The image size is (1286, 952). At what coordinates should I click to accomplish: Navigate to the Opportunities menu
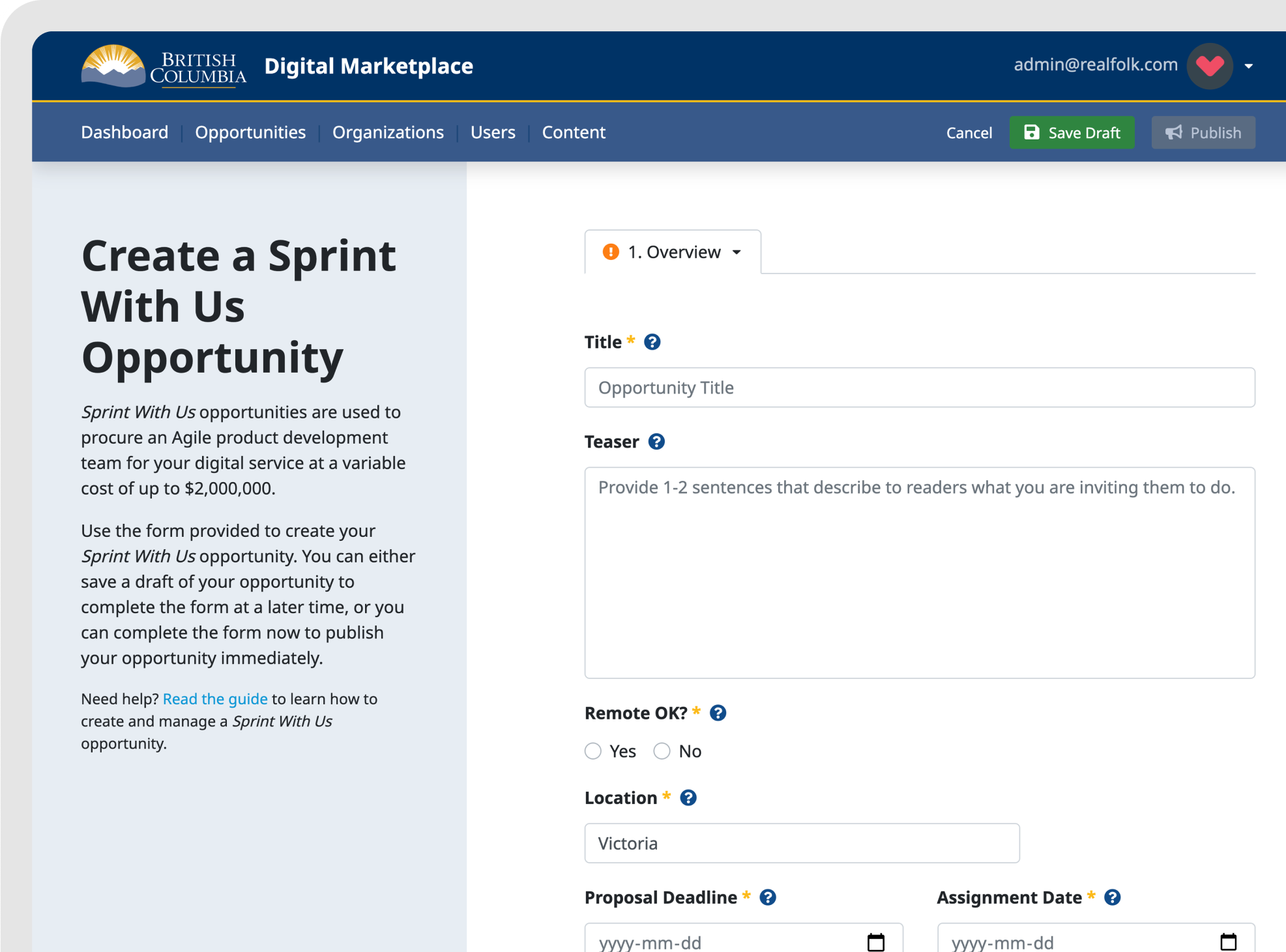[x=250, y=132]
